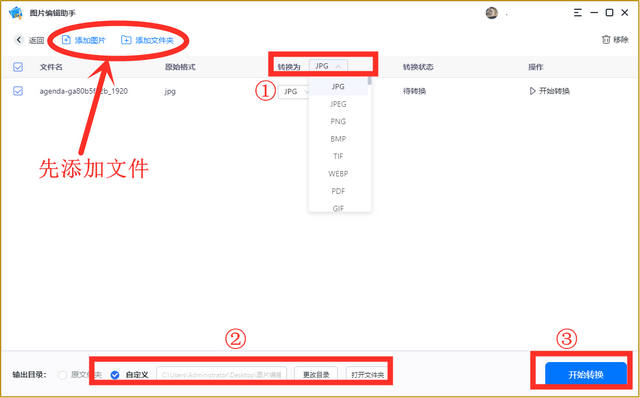Click 移除 trash button
The image size is (640, 398).
(615, 40)
